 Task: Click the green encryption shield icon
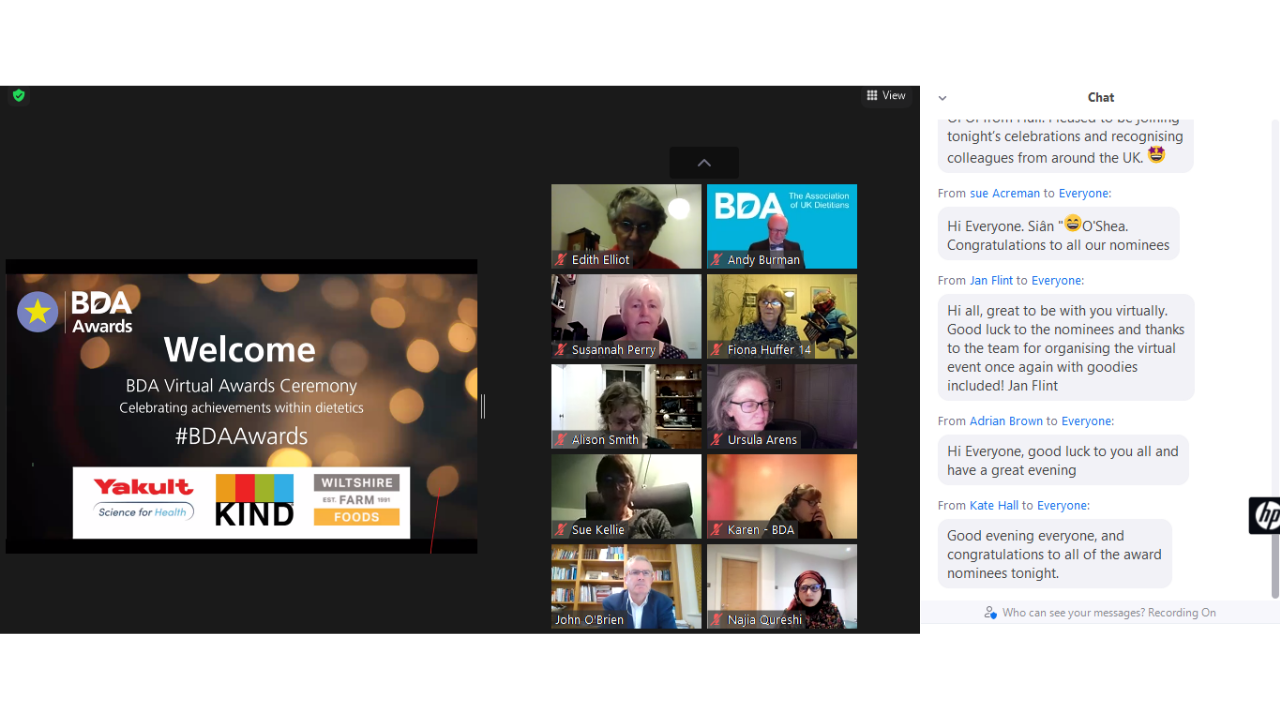point(19,96)
